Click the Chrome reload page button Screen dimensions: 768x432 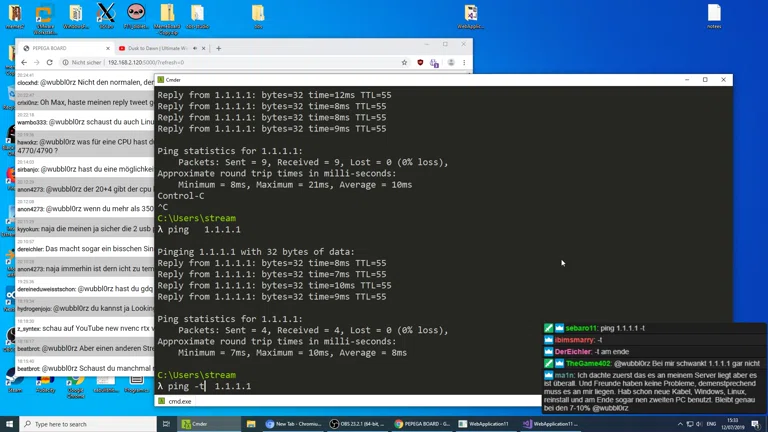50,62
